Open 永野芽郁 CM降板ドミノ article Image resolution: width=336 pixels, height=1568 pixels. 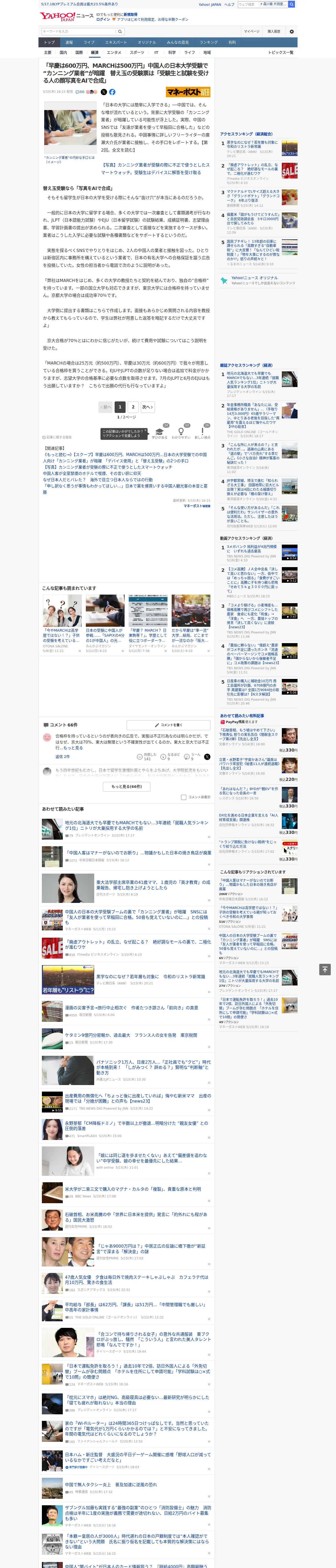pyautogui.click(x=137, y=1126)
